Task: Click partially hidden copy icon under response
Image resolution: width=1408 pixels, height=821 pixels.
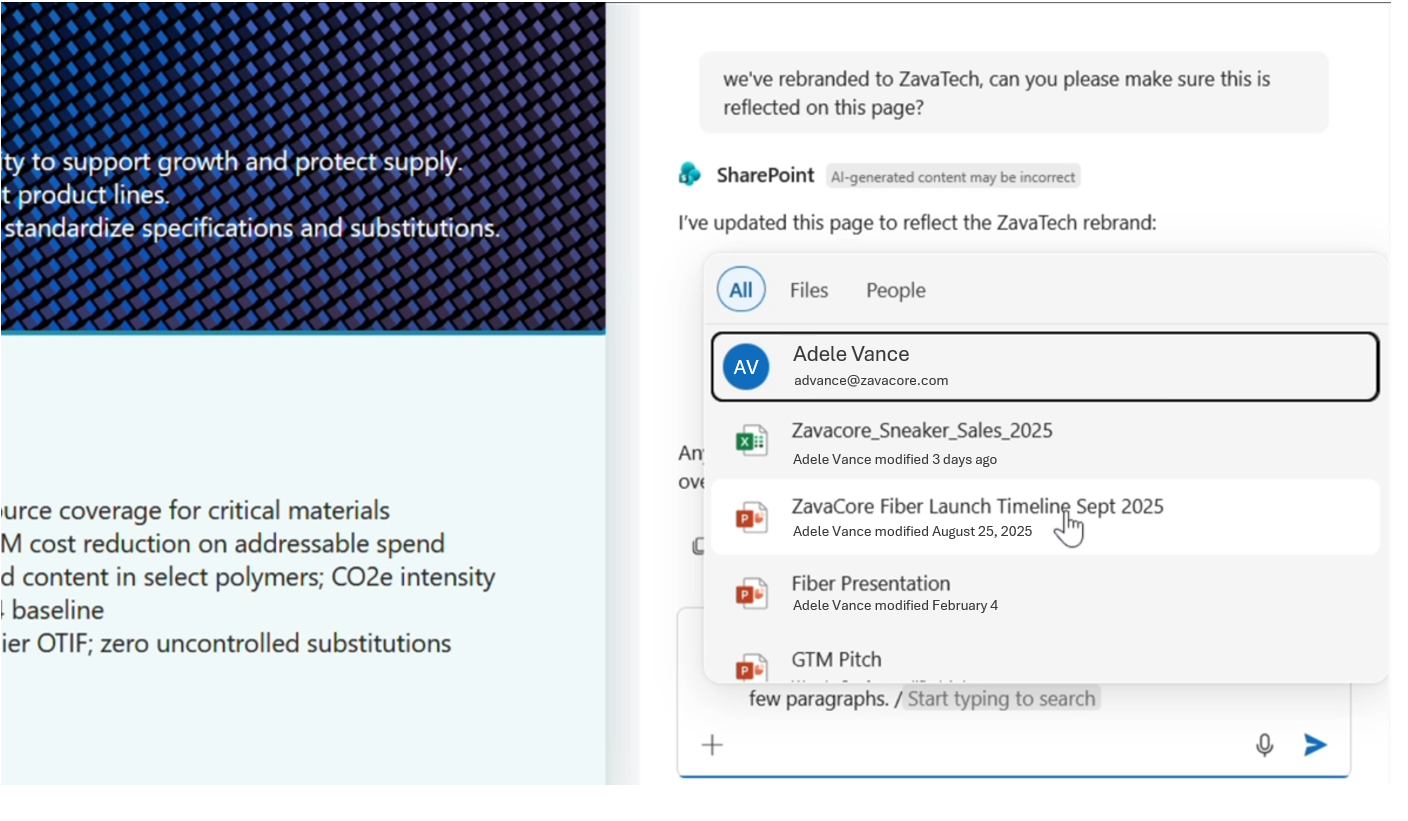Action: point(698,546)
